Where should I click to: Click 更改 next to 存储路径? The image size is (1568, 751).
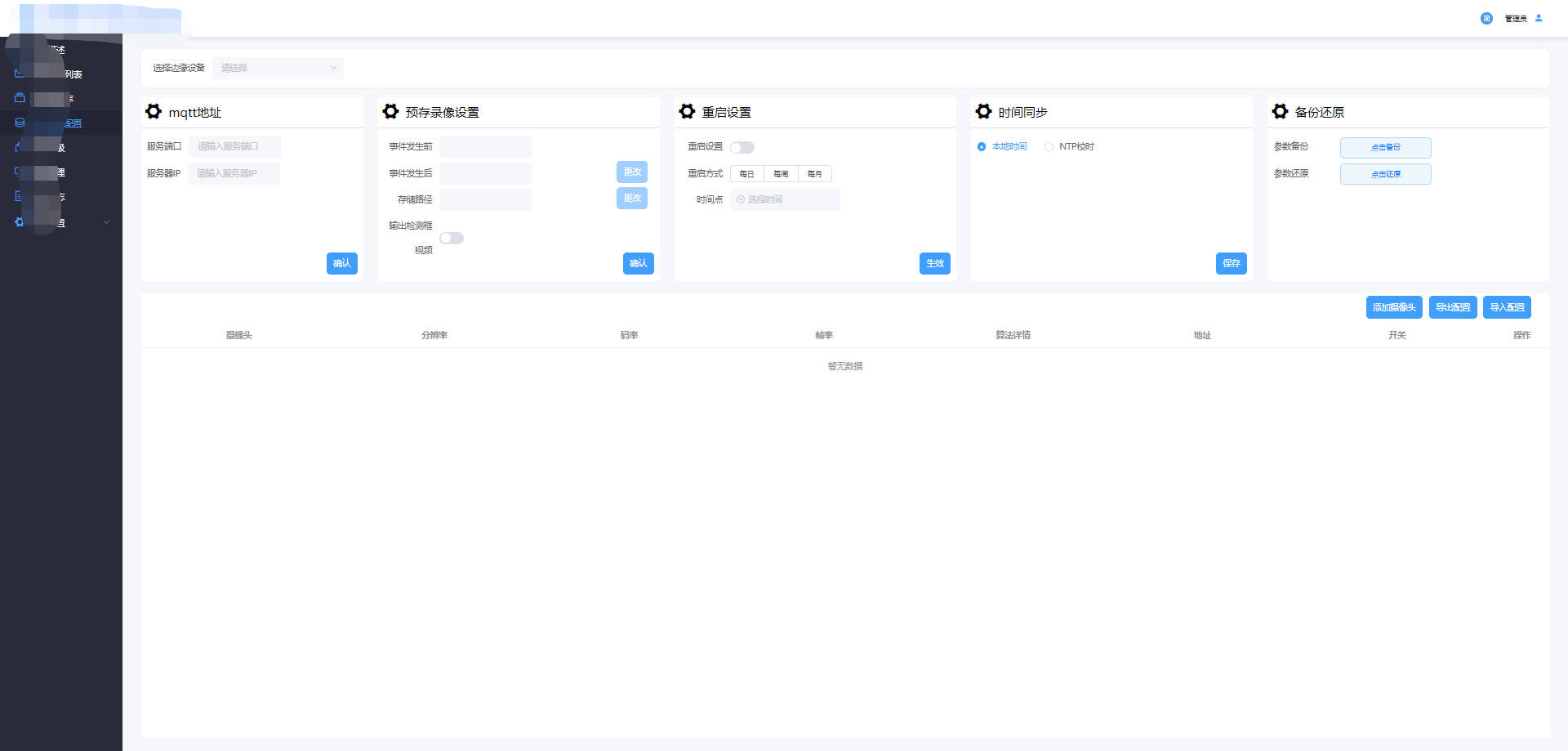(632, 198)
